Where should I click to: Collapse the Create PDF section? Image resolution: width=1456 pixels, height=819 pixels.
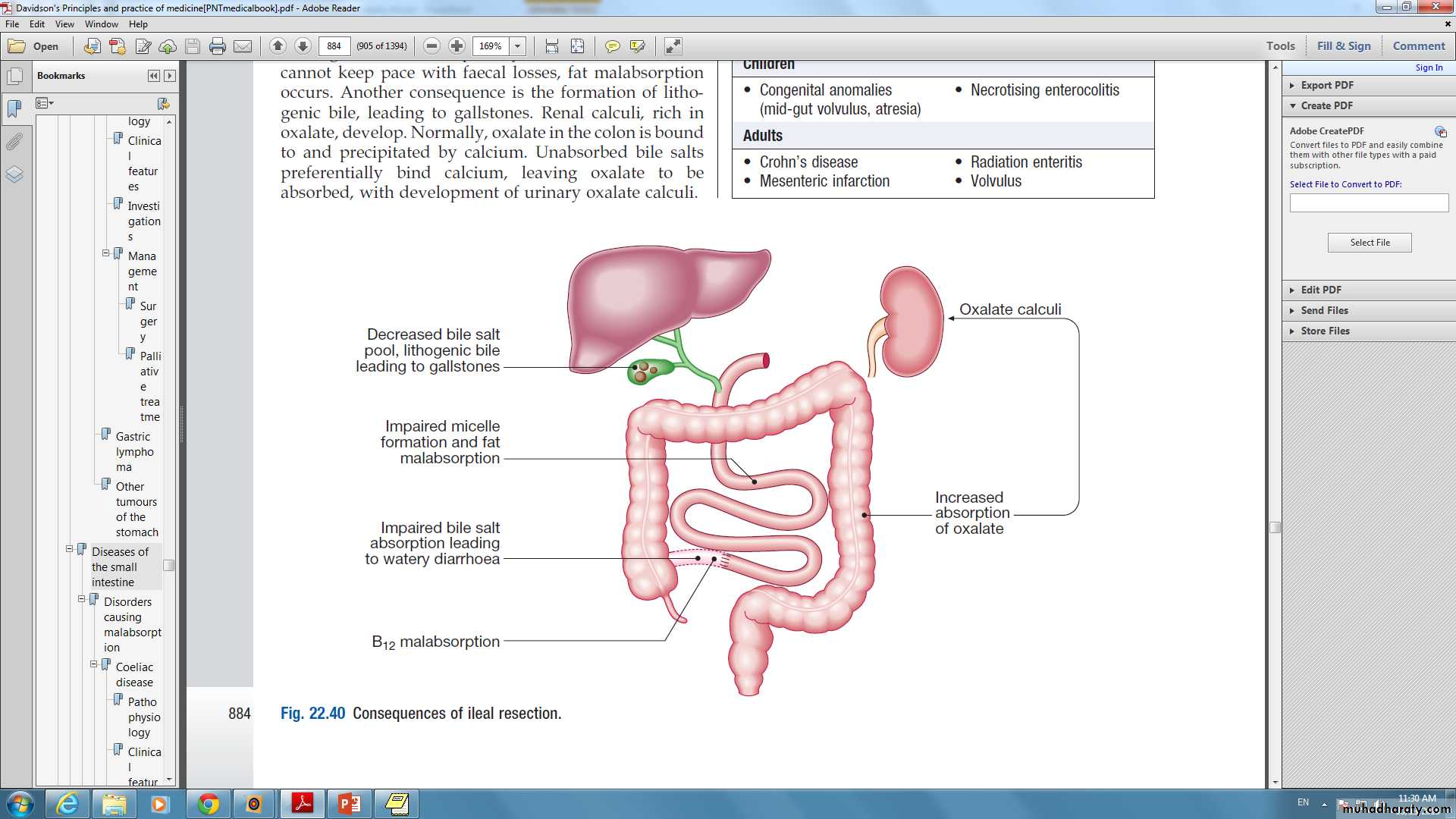tap(1326, 105)
